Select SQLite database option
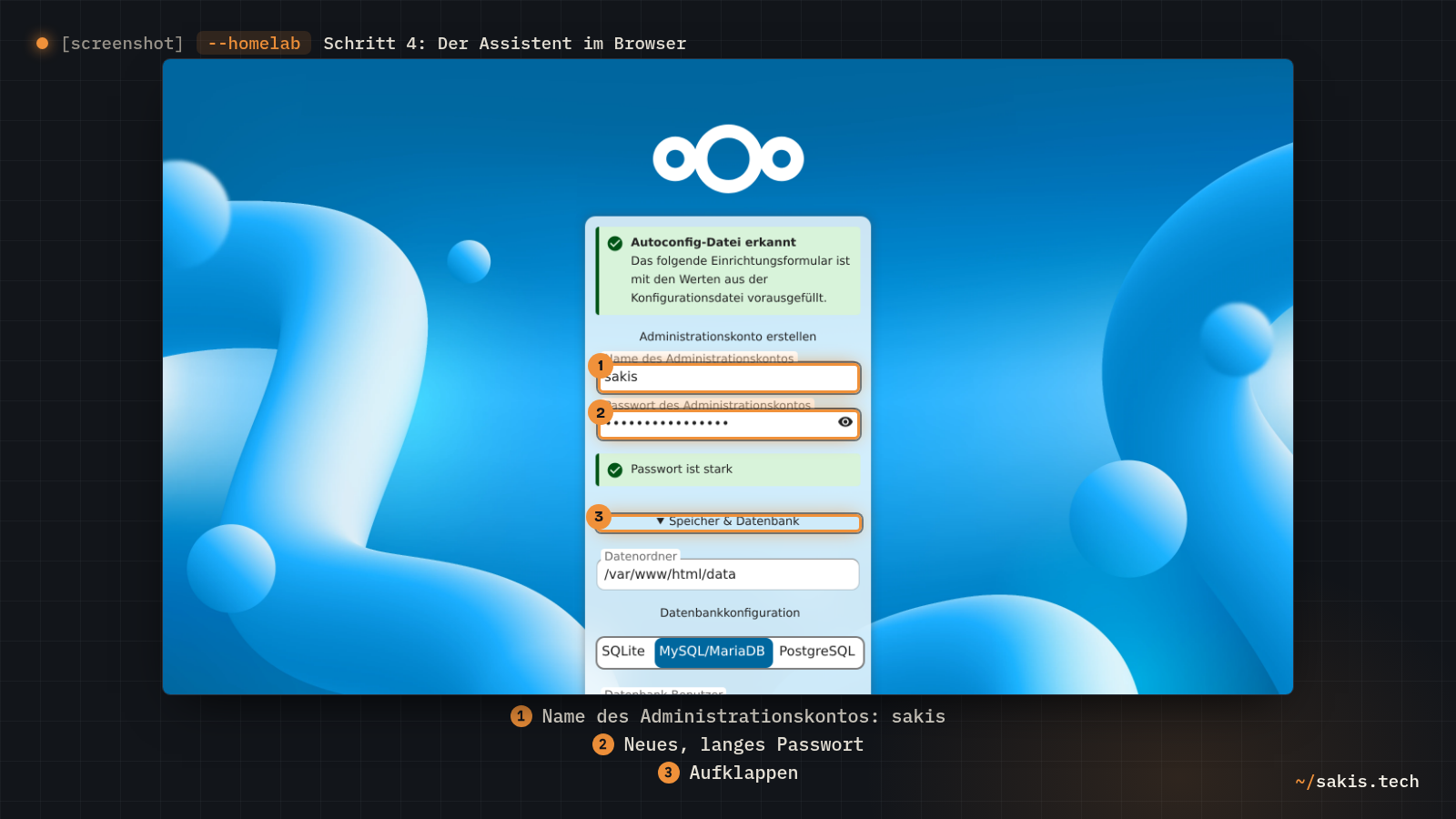 [x=624, y=652]
